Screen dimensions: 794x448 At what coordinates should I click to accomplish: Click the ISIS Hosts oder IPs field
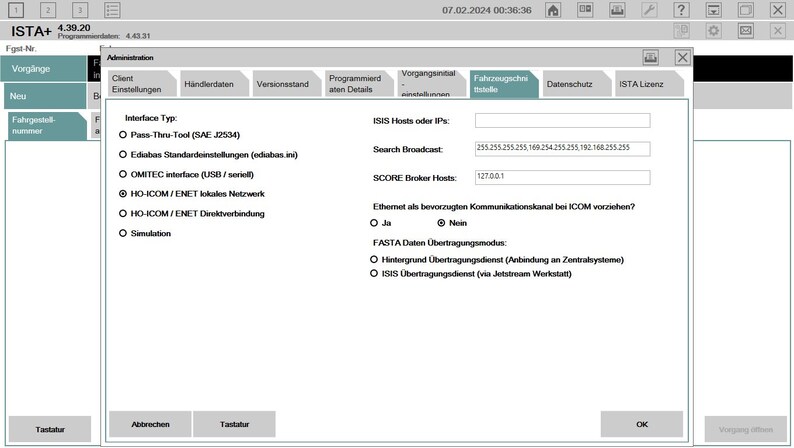563,120
